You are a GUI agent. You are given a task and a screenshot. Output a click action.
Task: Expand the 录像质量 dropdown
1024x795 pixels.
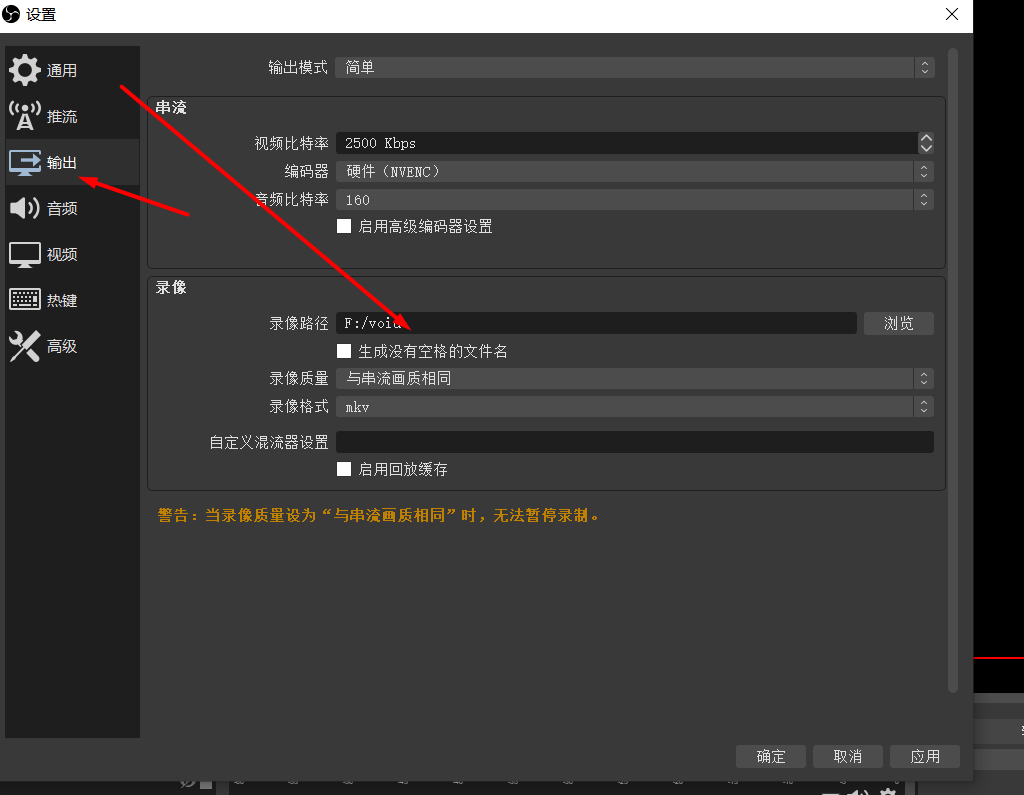[x=635, y=378]
